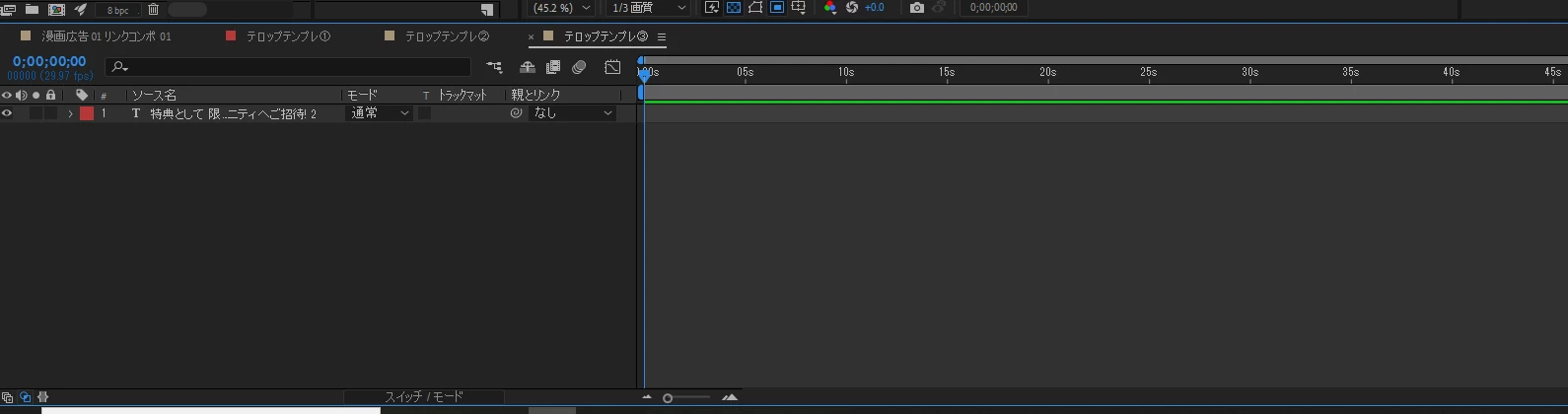Viewport: 1568px width, 414px height.
Task: Toggle the fast previews lightning icon
Action: pos(711,8)
